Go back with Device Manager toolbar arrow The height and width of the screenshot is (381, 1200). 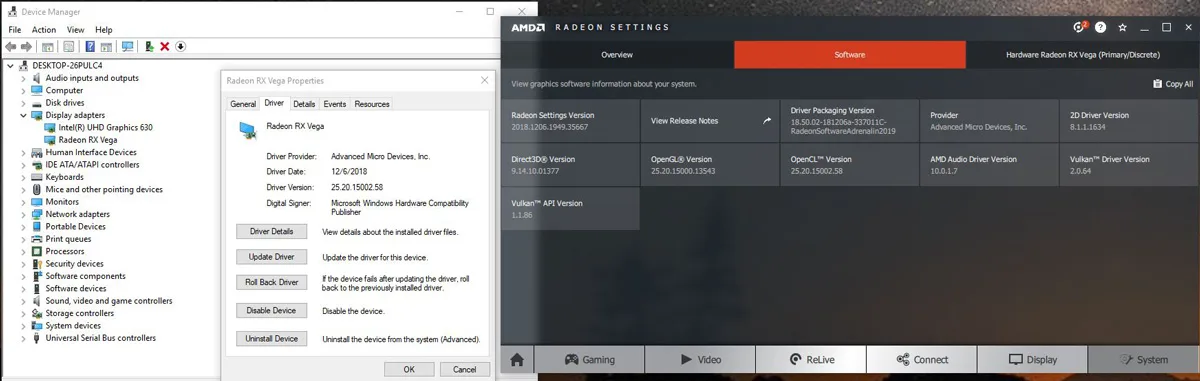(11, 46)
